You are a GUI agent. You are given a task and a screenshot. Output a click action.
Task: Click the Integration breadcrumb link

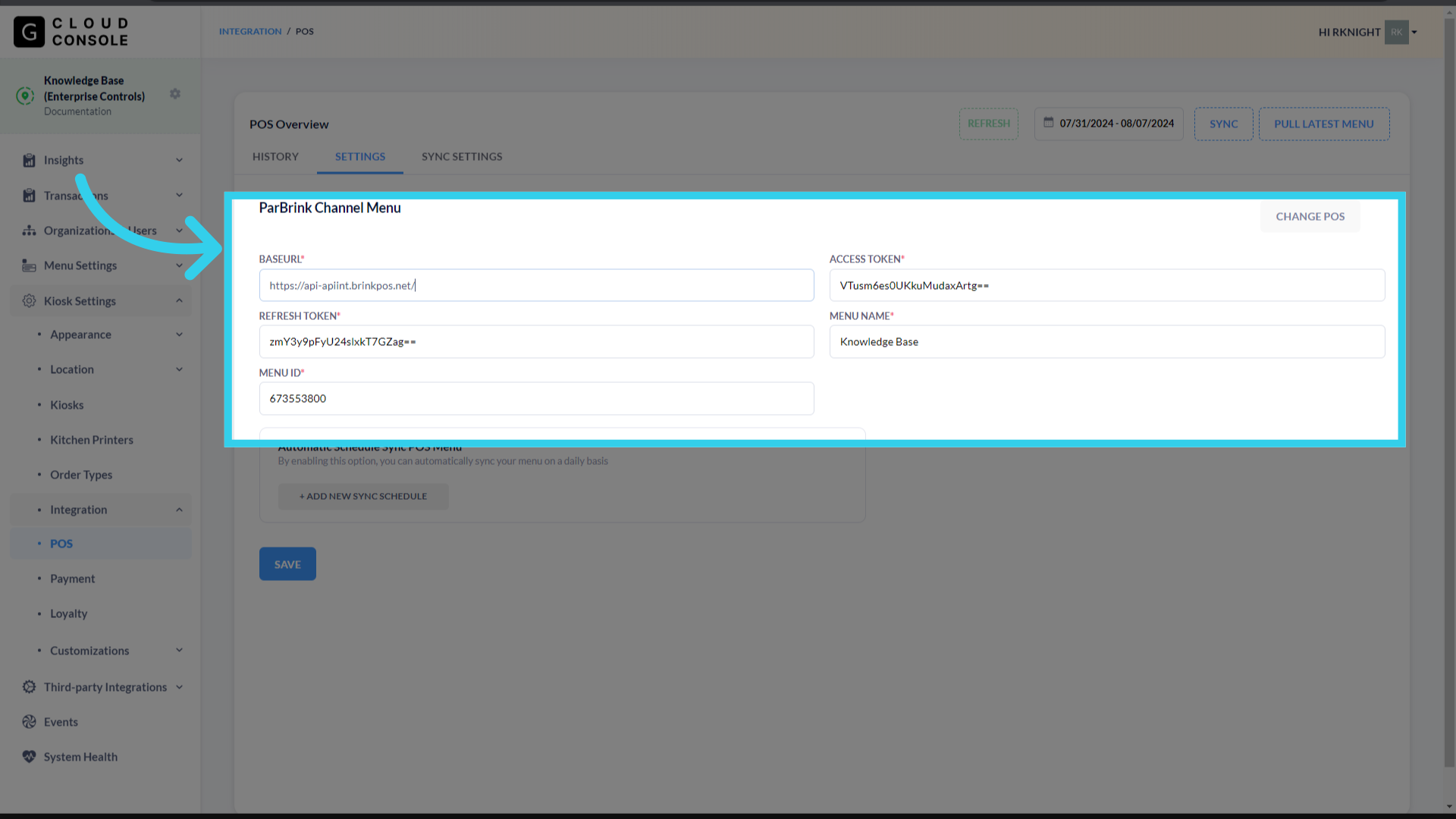(250, 31)
